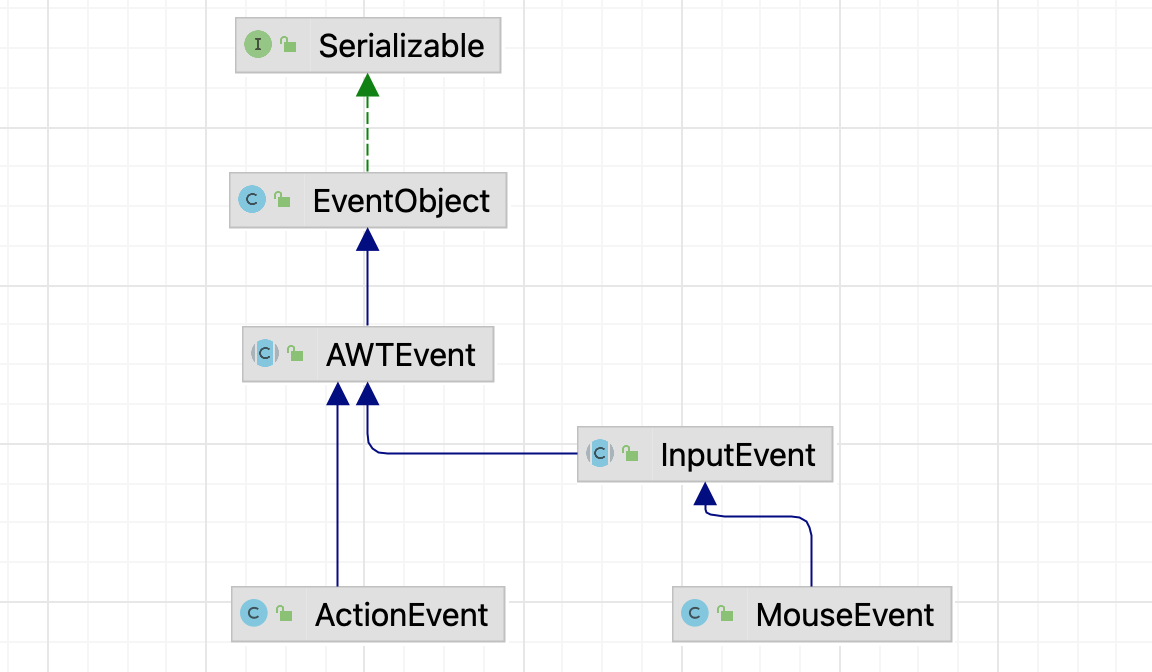Select the Serializable node label

click(x=401, y=46)
